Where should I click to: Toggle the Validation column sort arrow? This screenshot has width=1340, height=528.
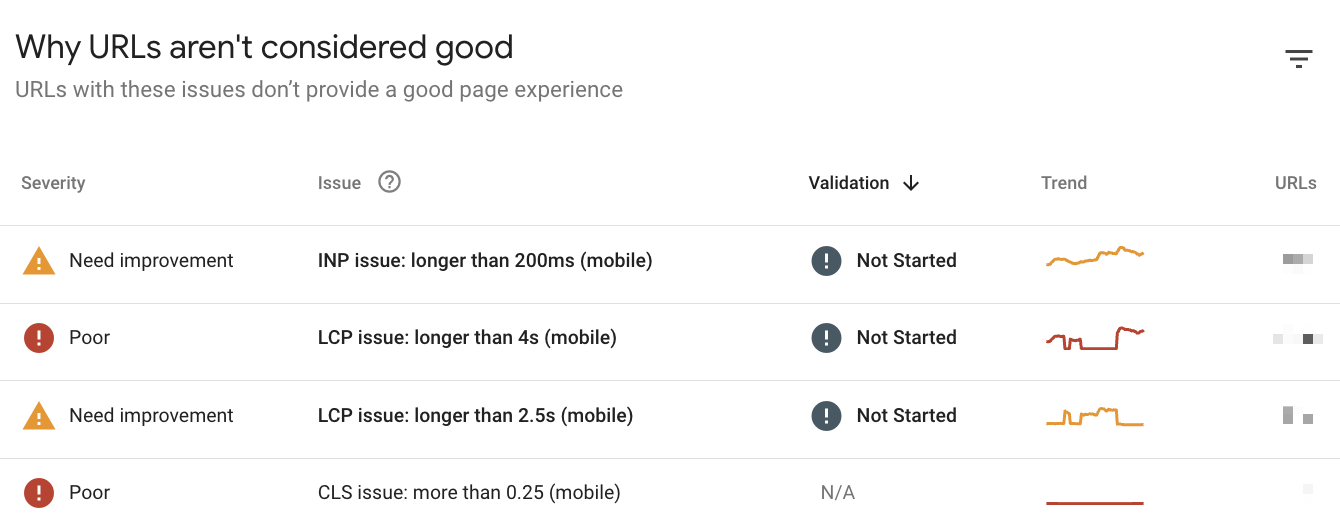(x=910, y=183)
